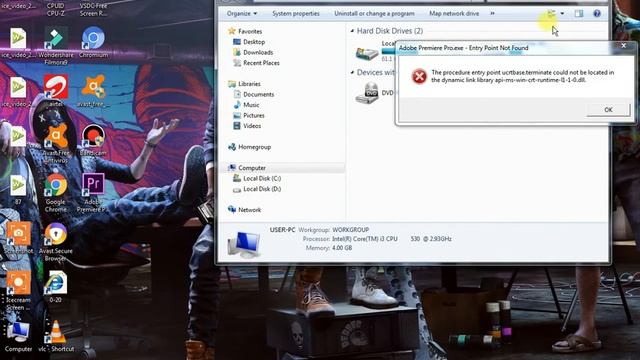Open the view options dropdown arrow
The height and width of the screenshot is (360, 640).
562,13
